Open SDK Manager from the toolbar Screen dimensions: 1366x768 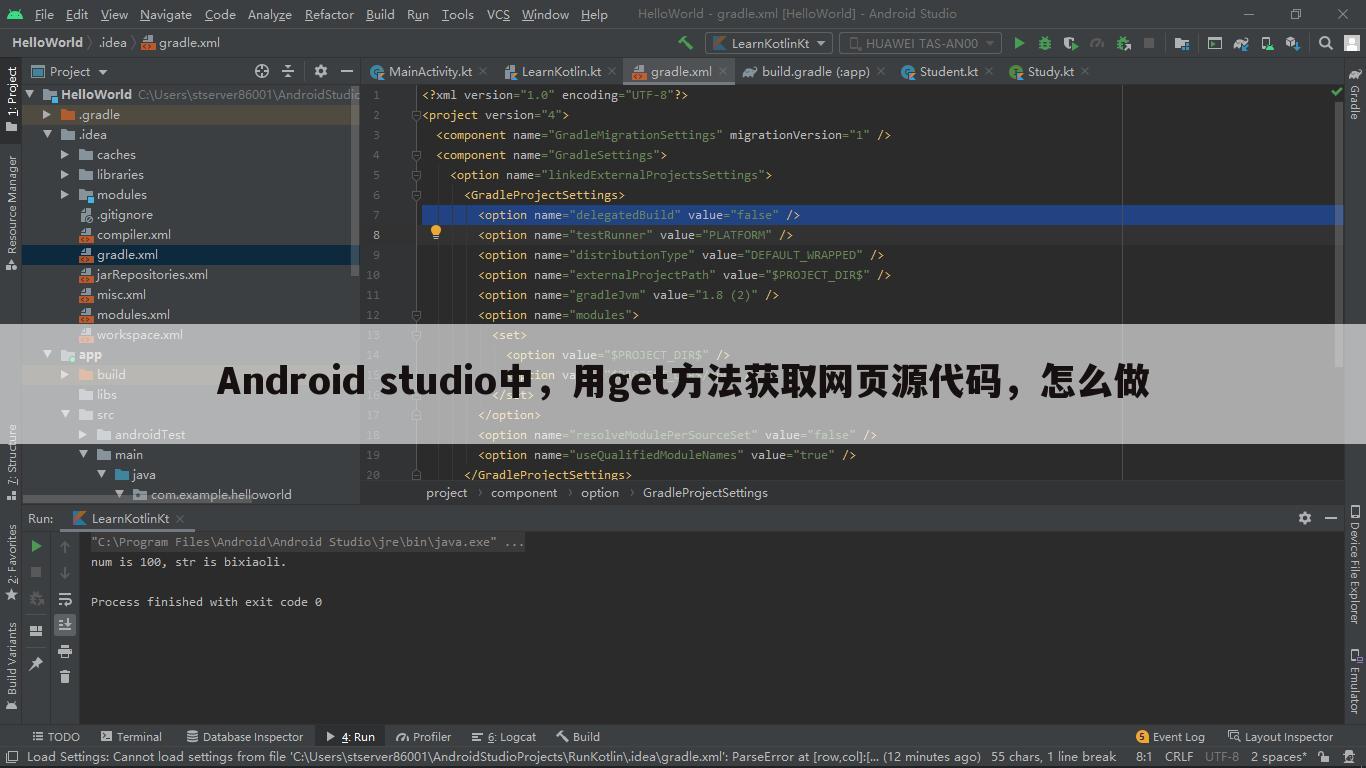click(x=1292, y=43)
